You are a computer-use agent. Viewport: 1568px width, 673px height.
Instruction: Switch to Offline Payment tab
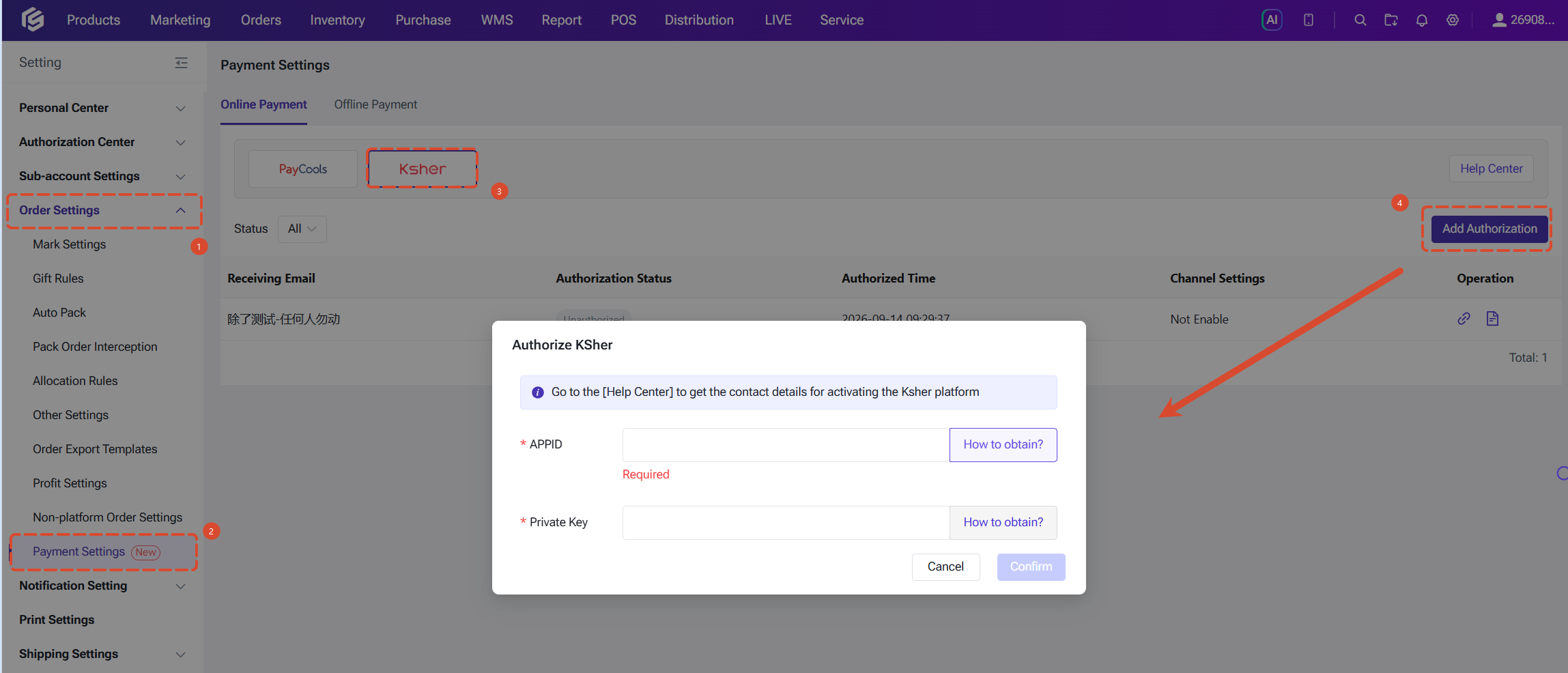(x=375, y=104)
